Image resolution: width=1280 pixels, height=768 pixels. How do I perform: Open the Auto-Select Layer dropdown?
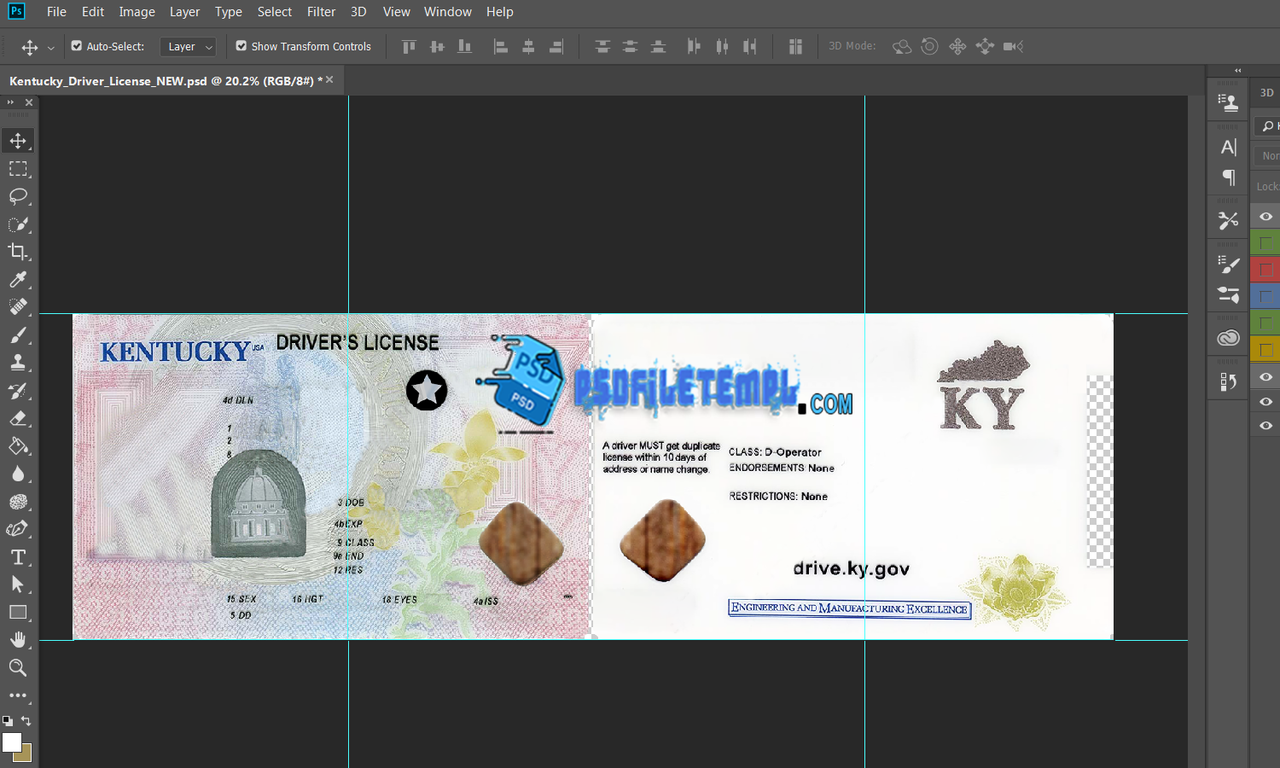tap(188, 46)
